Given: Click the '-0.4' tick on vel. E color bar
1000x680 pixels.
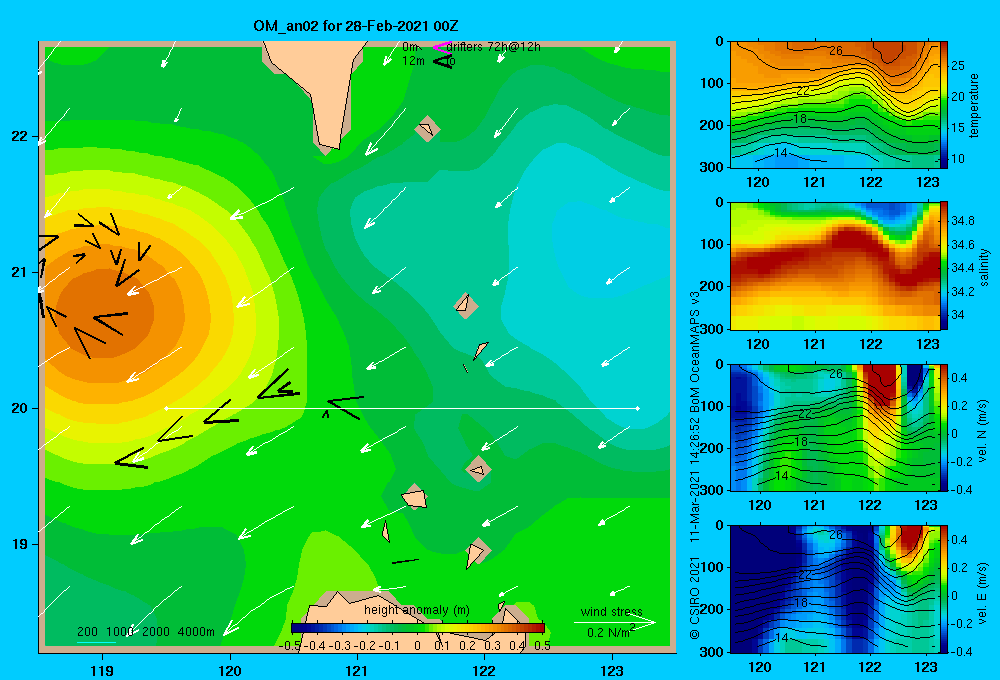Looking at the screenshot, I should tap(961, 651).
